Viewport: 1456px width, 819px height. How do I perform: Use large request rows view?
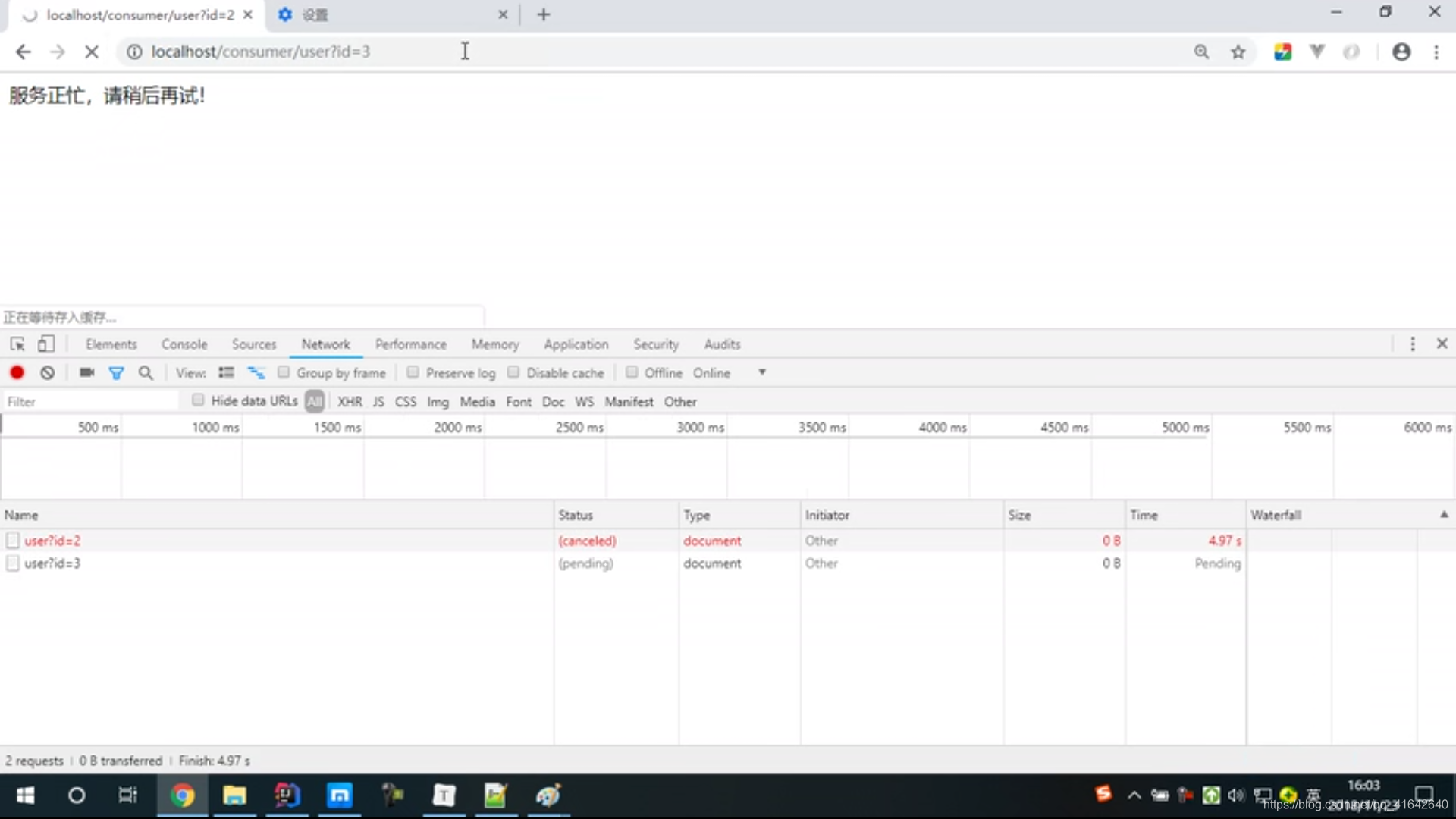[x=226, y=372]
